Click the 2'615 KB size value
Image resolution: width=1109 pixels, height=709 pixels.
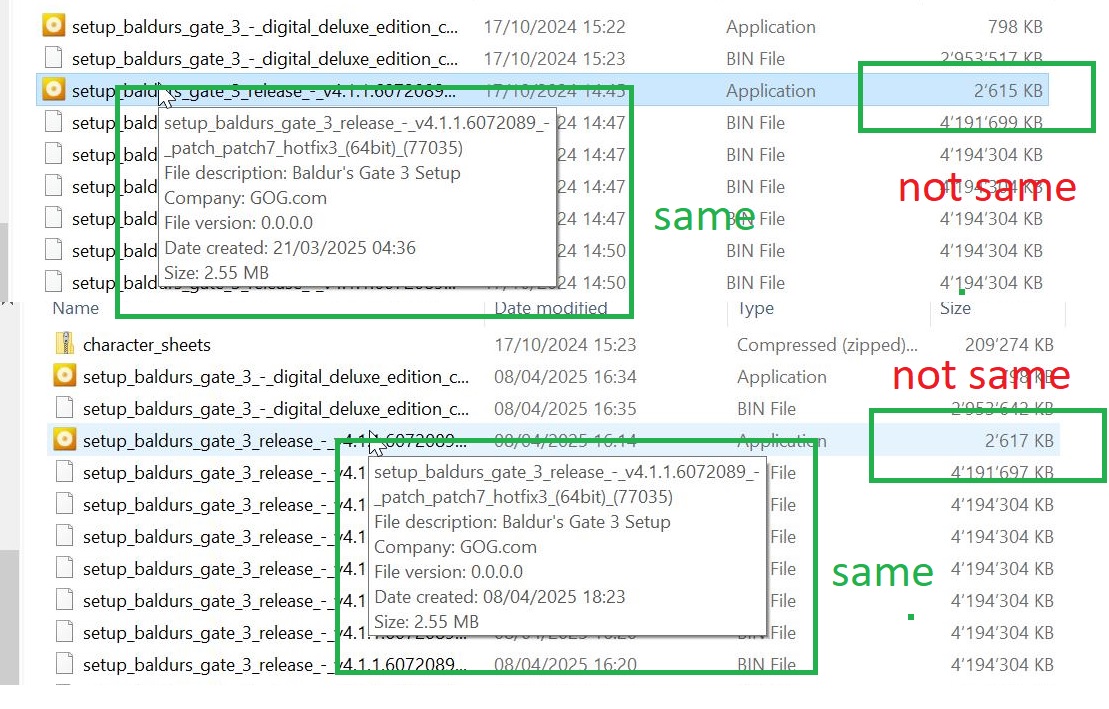click(1008, 91)
